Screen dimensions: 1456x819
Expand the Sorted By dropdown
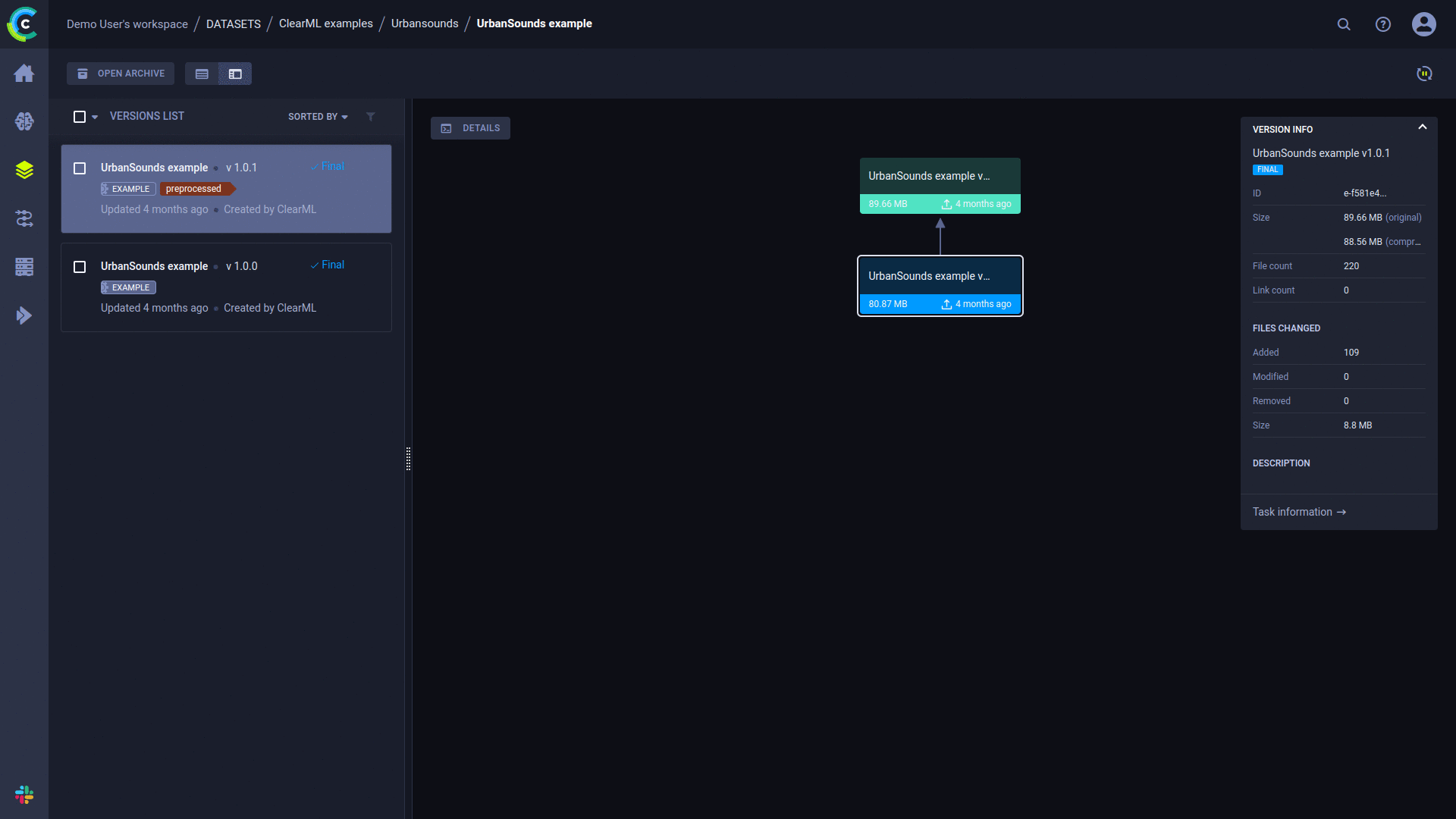318,117
